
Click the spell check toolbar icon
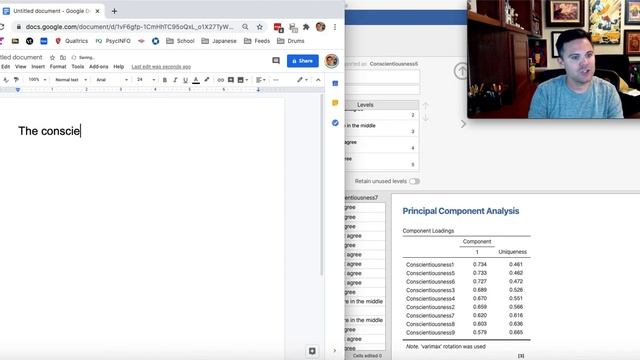point(6,80)
